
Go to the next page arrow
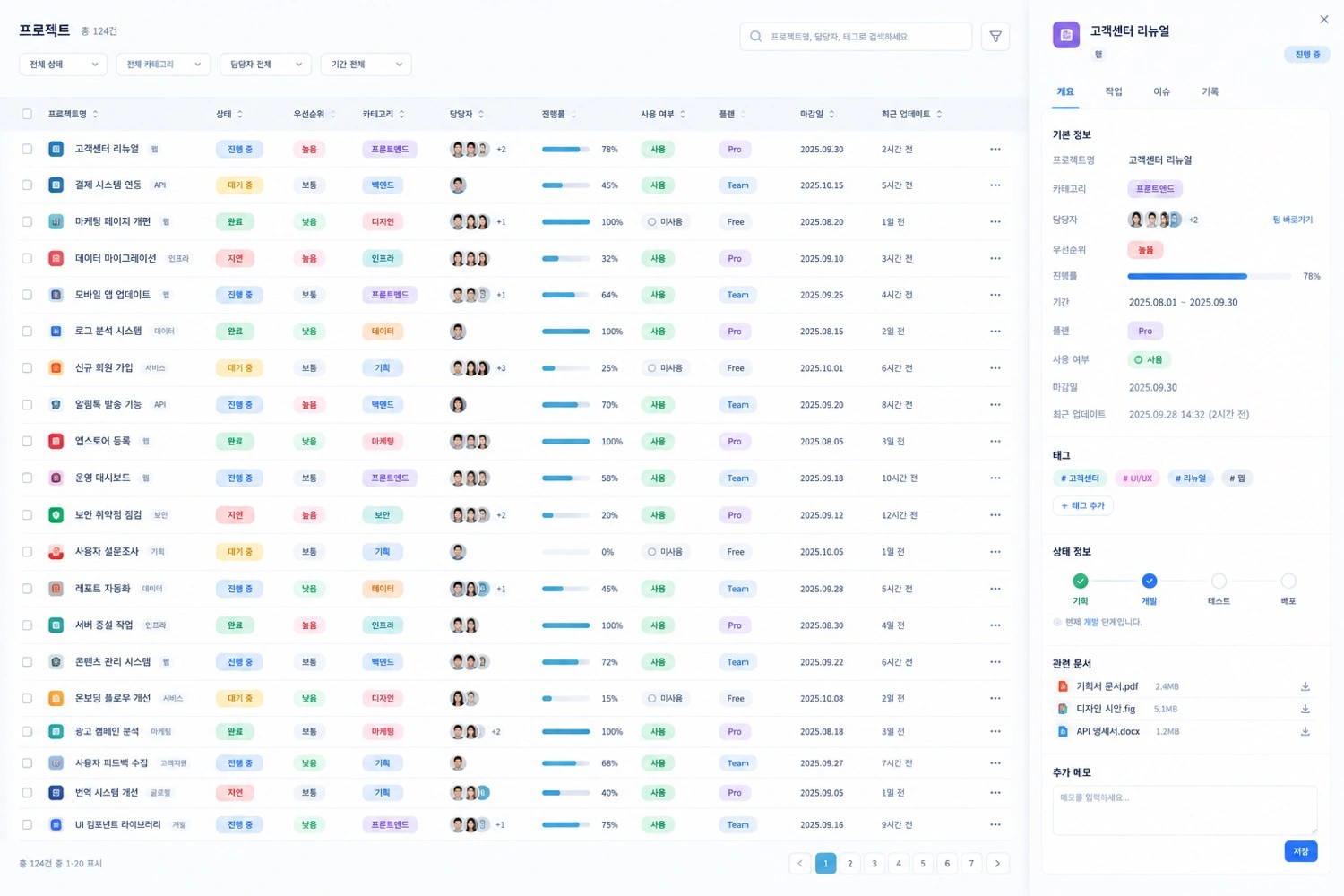pos(997,864)
